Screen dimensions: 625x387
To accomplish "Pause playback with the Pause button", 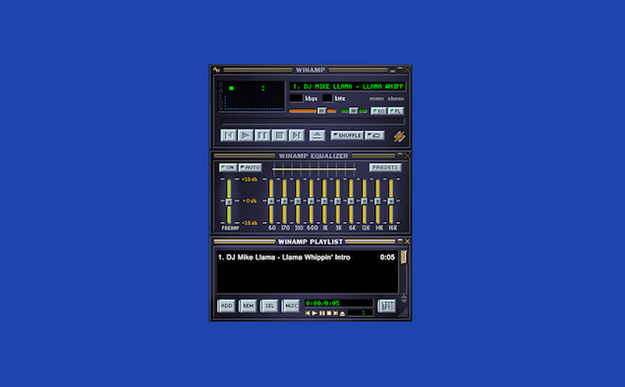I will click(262, 136).
